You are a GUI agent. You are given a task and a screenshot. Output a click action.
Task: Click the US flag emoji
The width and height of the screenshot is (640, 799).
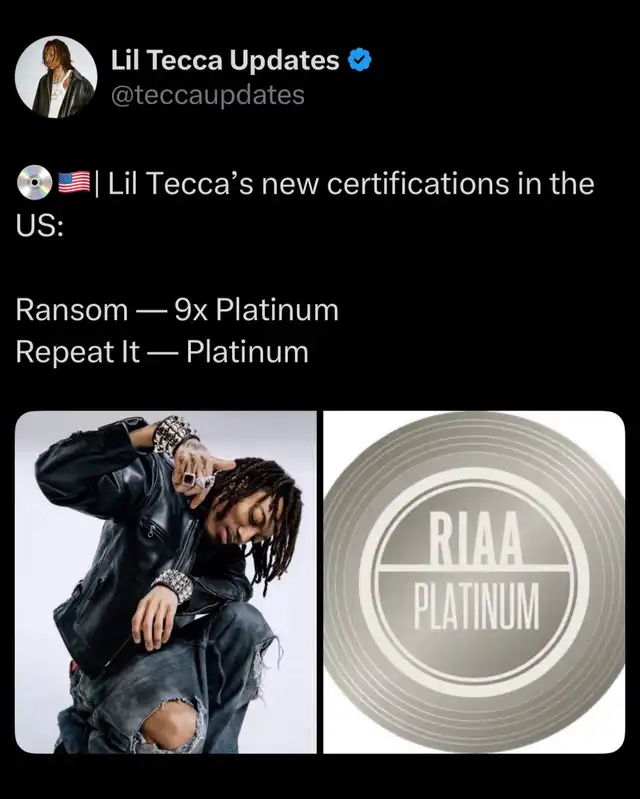(74, 182)
